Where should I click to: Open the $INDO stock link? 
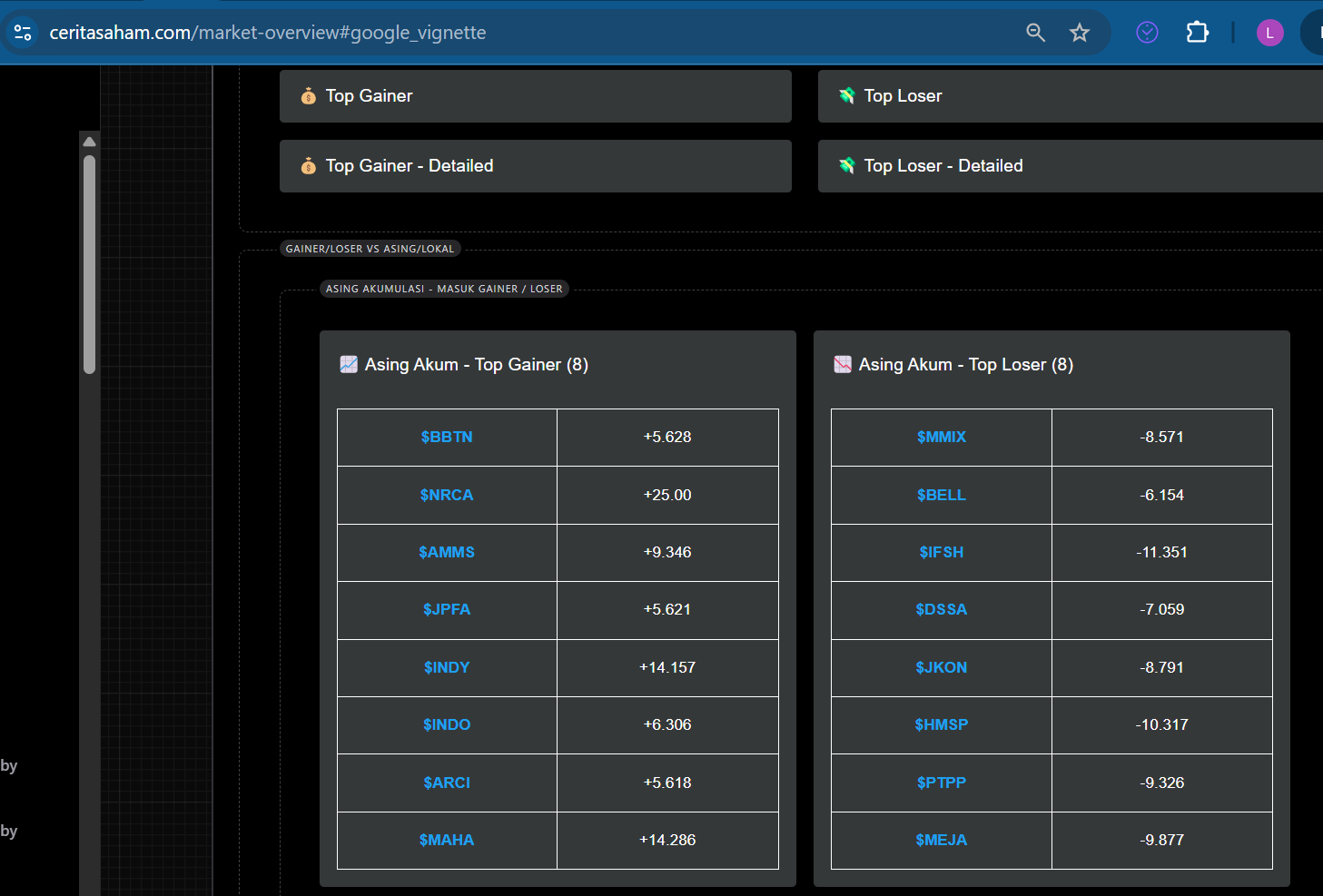pos(447,724)
